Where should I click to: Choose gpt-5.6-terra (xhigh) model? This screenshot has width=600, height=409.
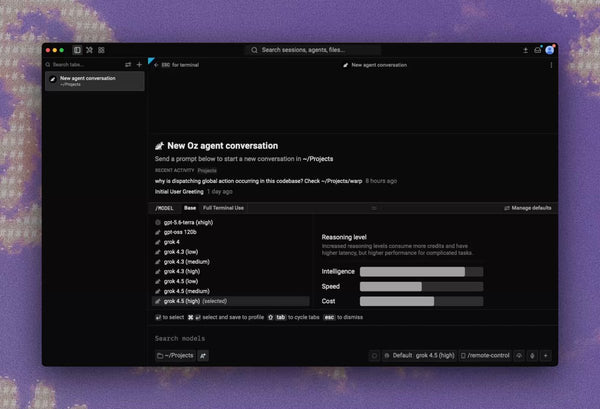230,222
